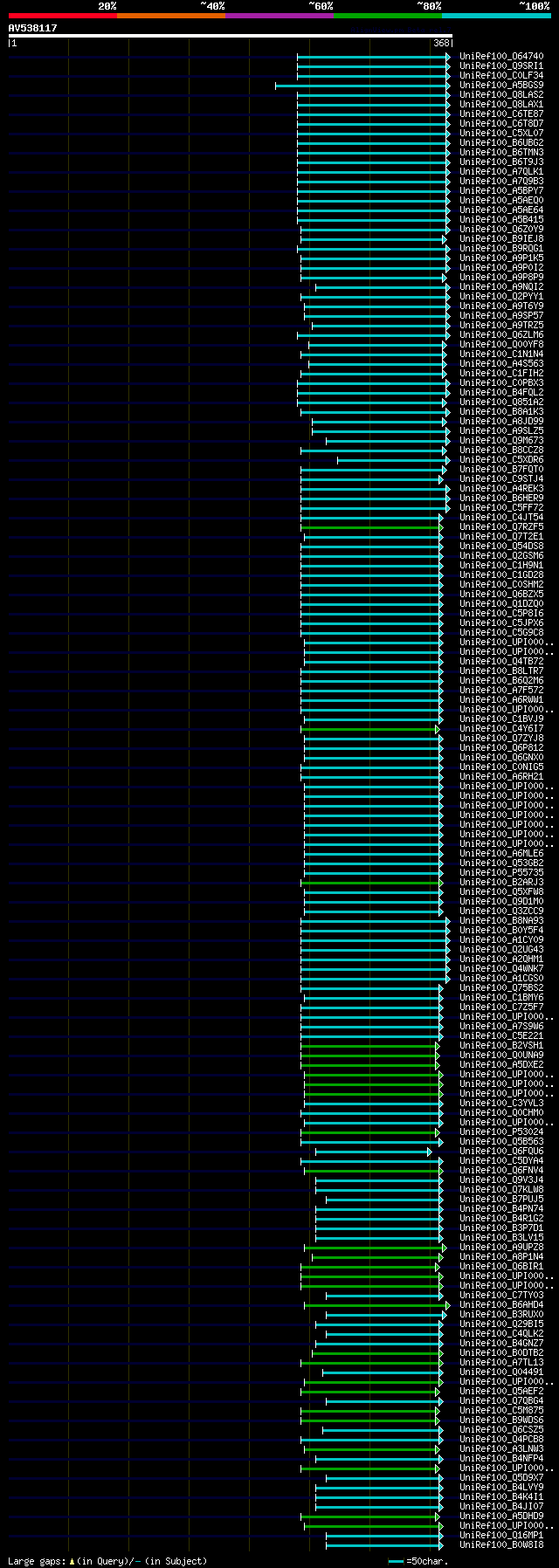The image size is (559, 1568).
Task: Select hit label UniRef100_B6UBG2
Action: pos(501,143)
